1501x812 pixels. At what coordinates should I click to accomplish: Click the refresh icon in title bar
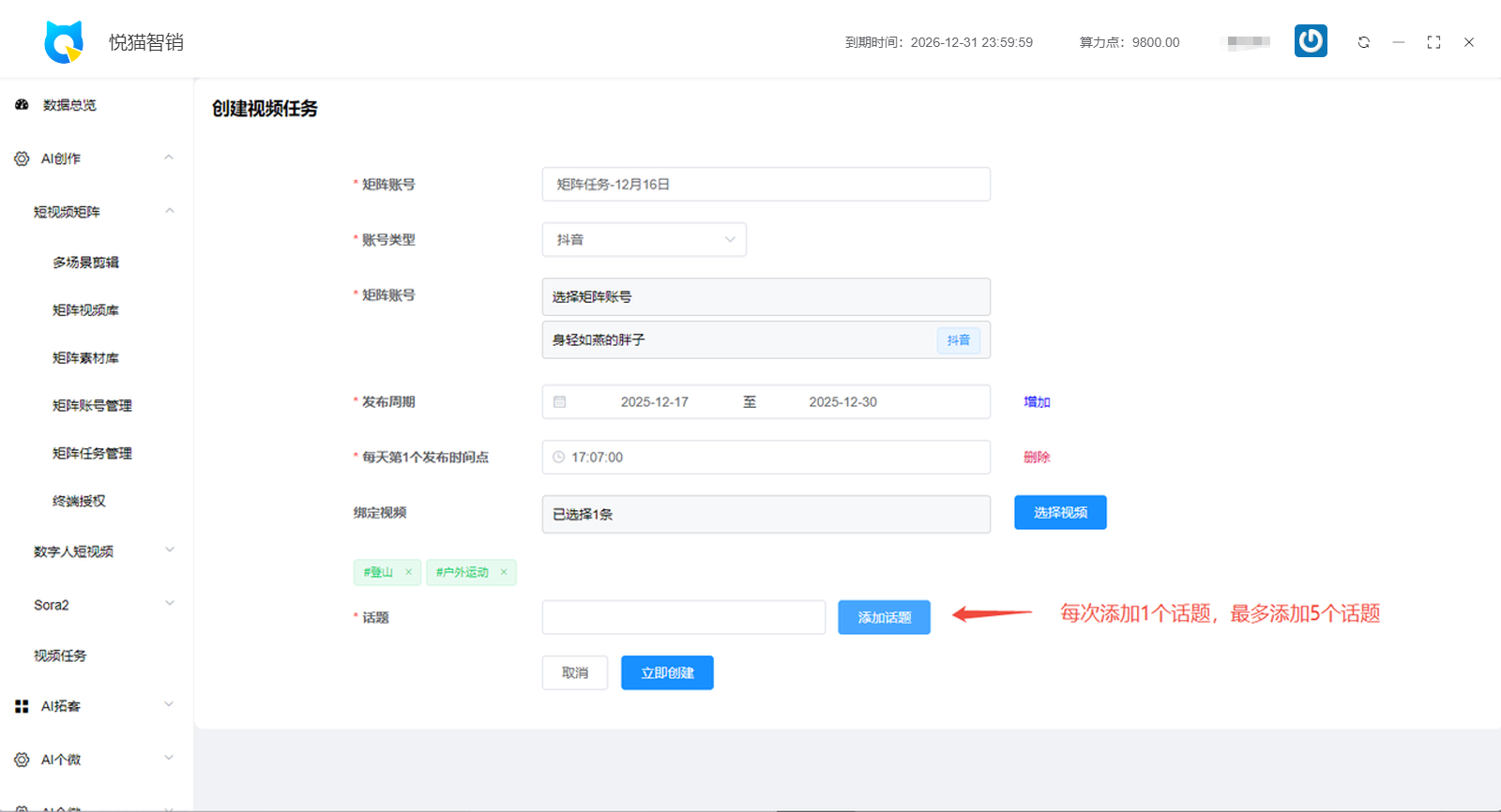pos(1363,42)
